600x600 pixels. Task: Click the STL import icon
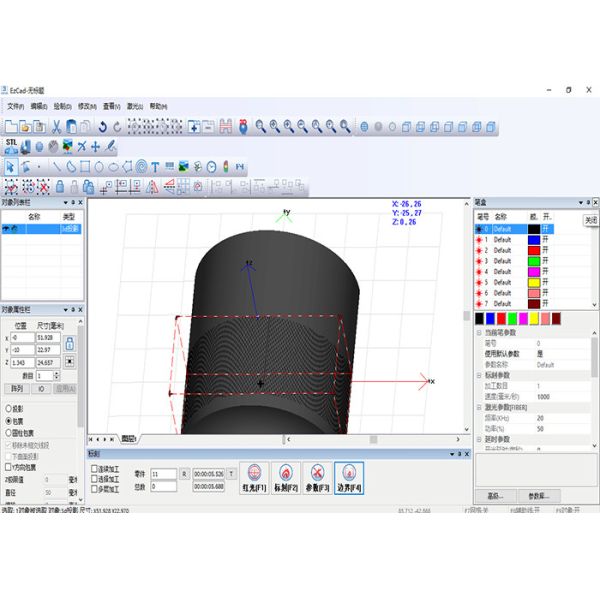11,143
